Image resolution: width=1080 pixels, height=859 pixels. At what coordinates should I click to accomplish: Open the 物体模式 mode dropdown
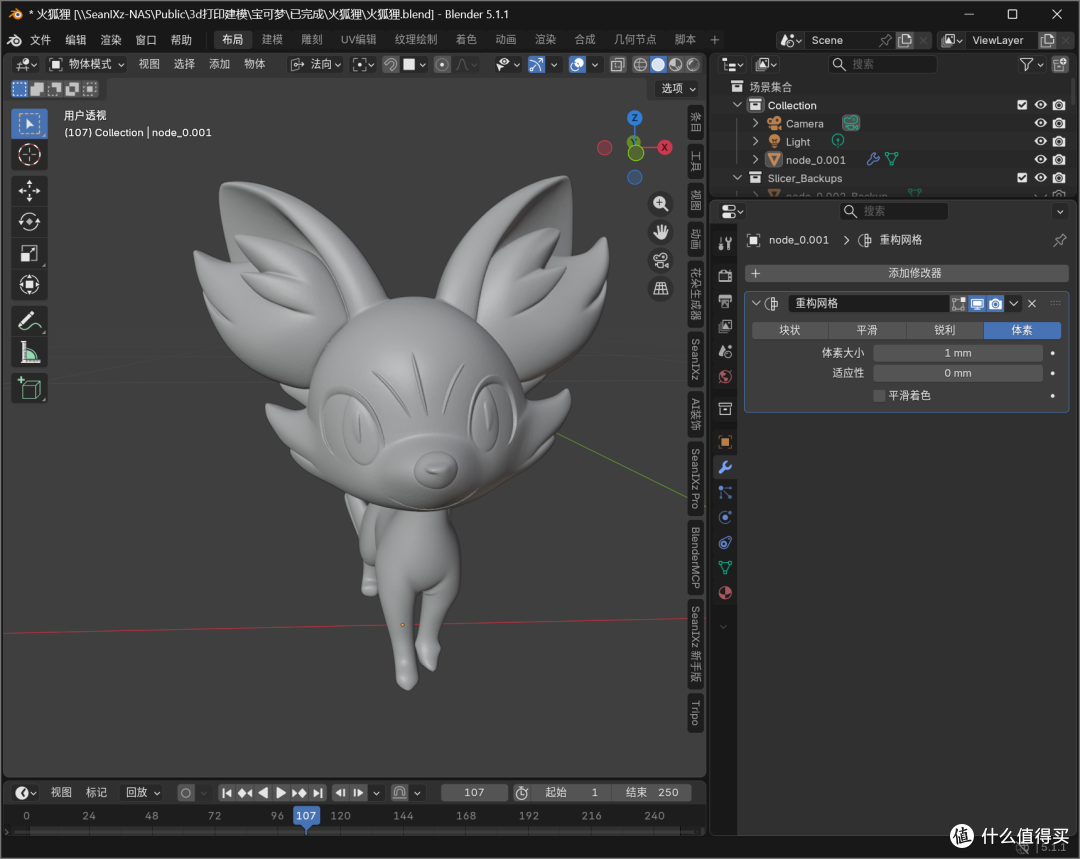pyautogui.click(x=87, y=64)
